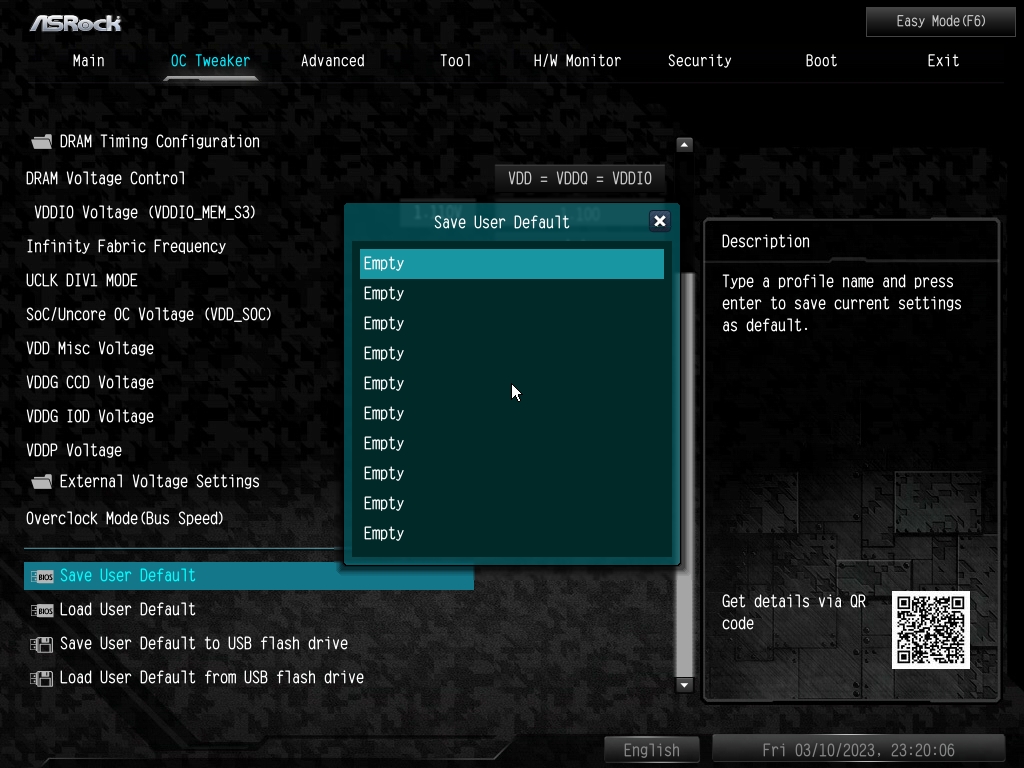Switch to Easy Mode (F6)

(x=940, y=22)
